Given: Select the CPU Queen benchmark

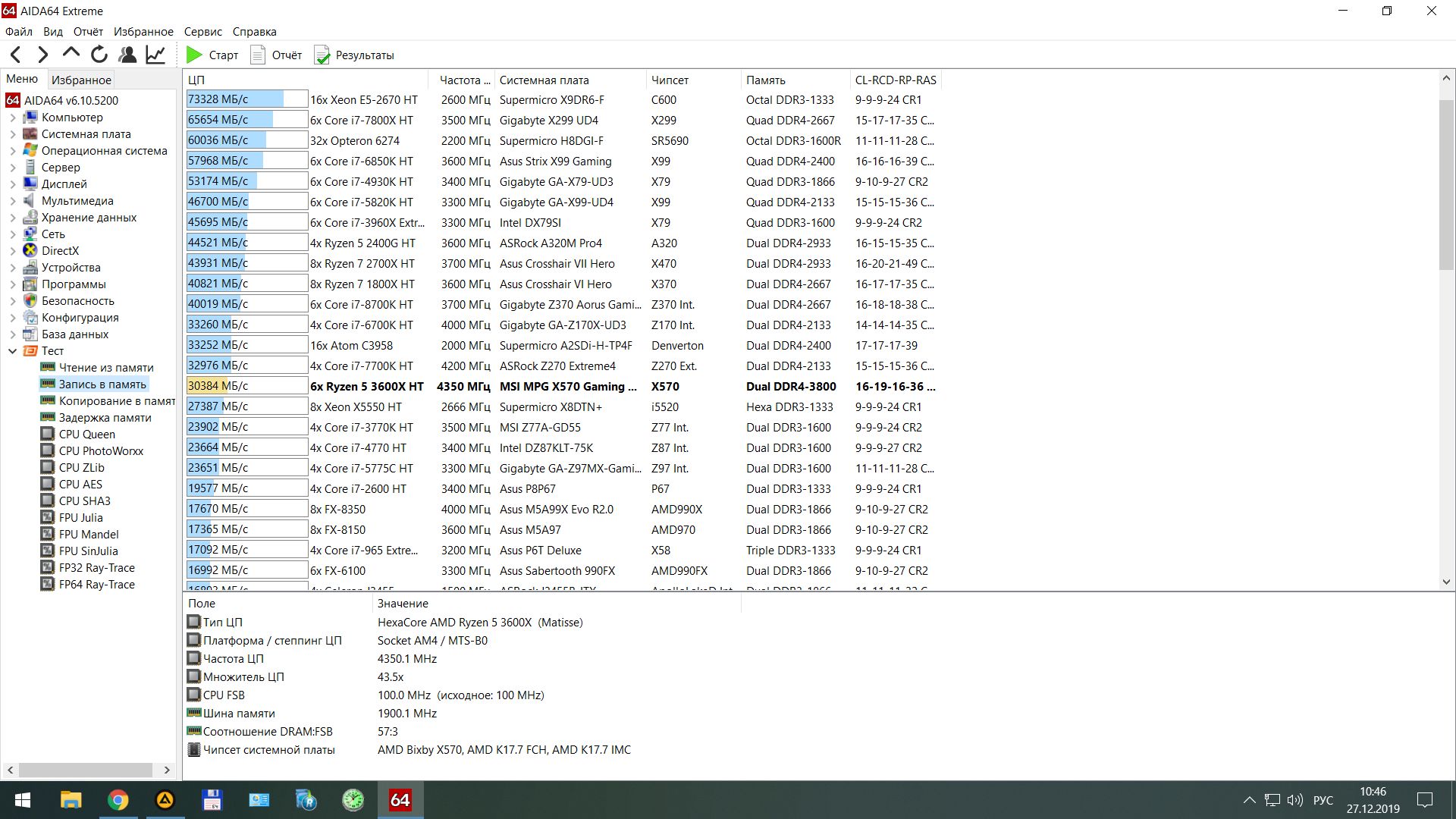Looking at the screenshot, I should coord(86,435).
